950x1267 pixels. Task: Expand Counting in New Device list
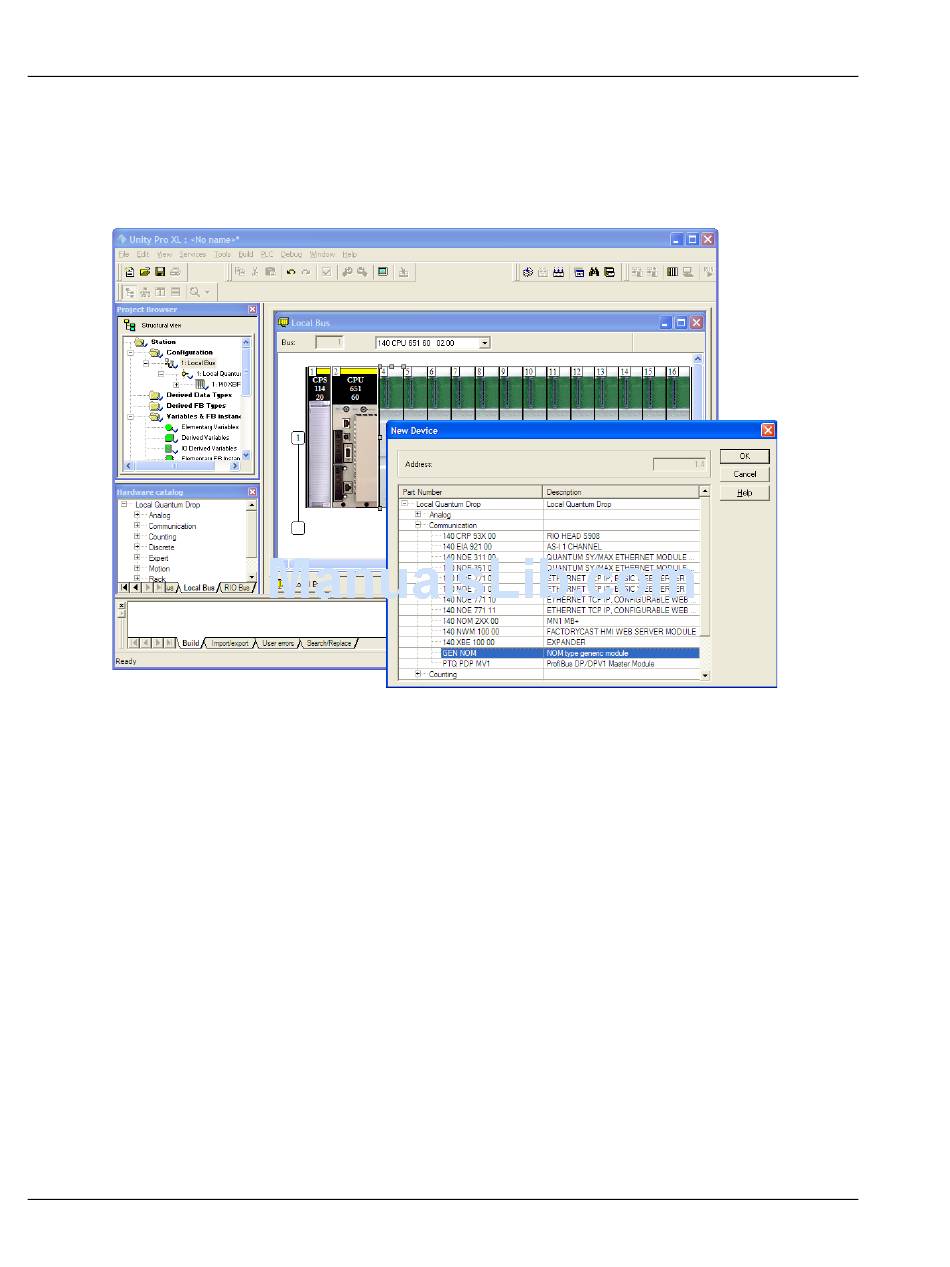(x=418, y=674)
